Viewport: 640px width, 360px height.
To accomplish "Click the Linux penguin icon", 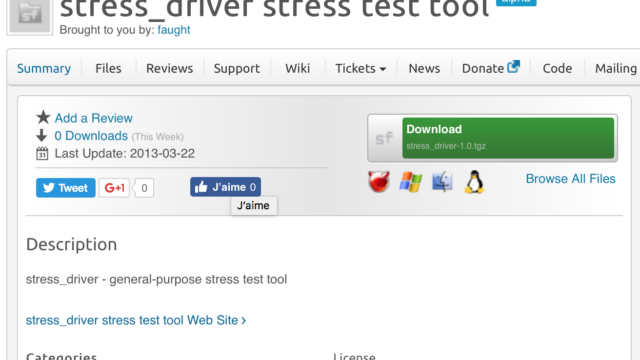I will click(474, 182).
